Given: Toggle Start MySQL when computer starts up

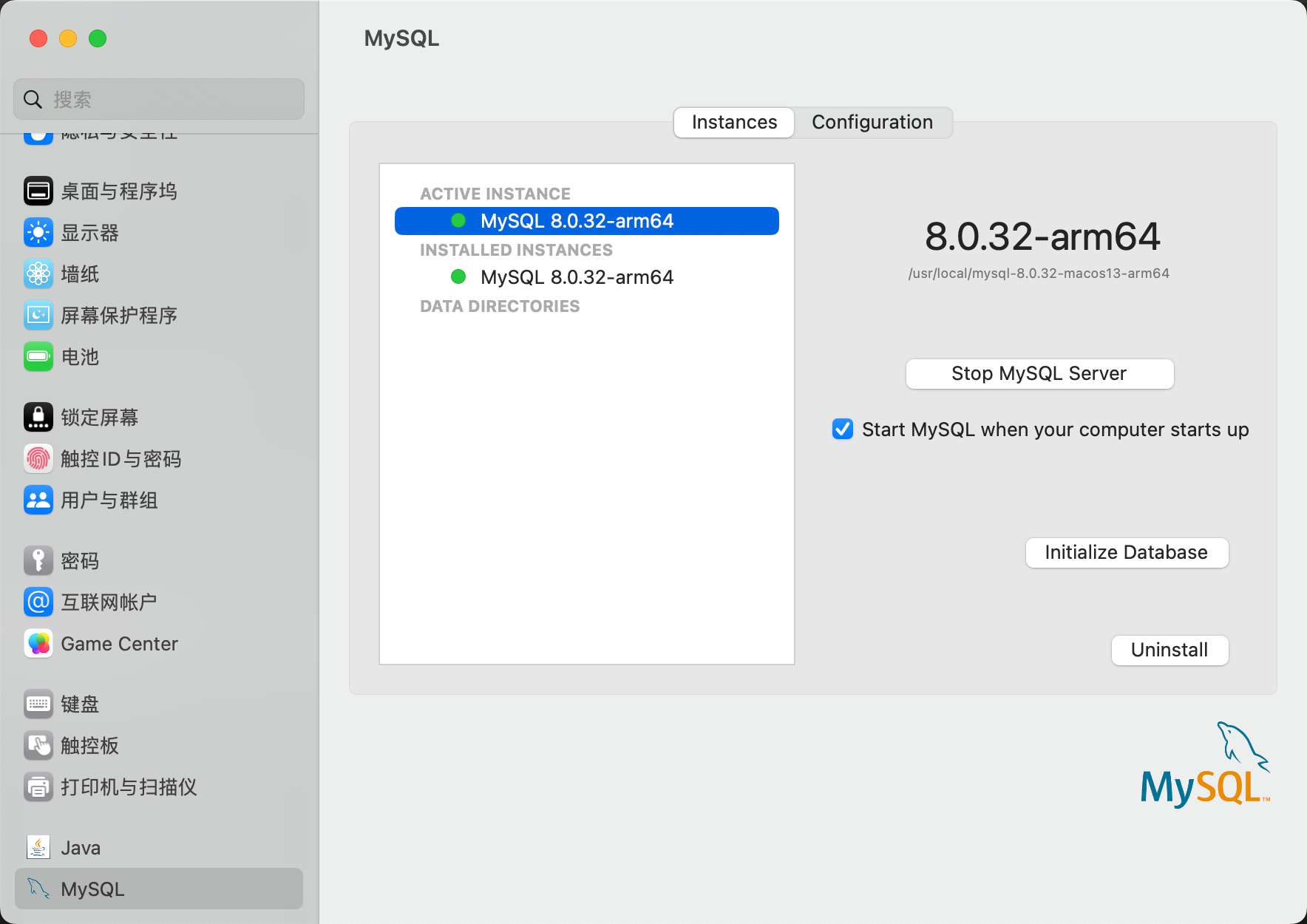Looking at the screenshot, I should pyautogui.click(x=843, y=429).
